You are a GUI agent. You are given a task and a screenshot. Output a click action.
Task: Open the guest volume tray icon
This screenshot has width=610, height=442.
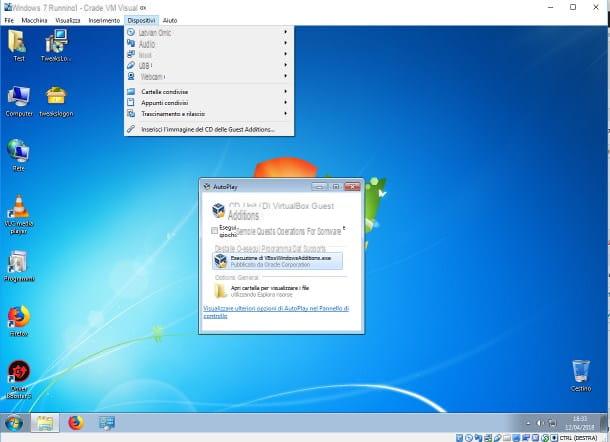click(540, 423)
